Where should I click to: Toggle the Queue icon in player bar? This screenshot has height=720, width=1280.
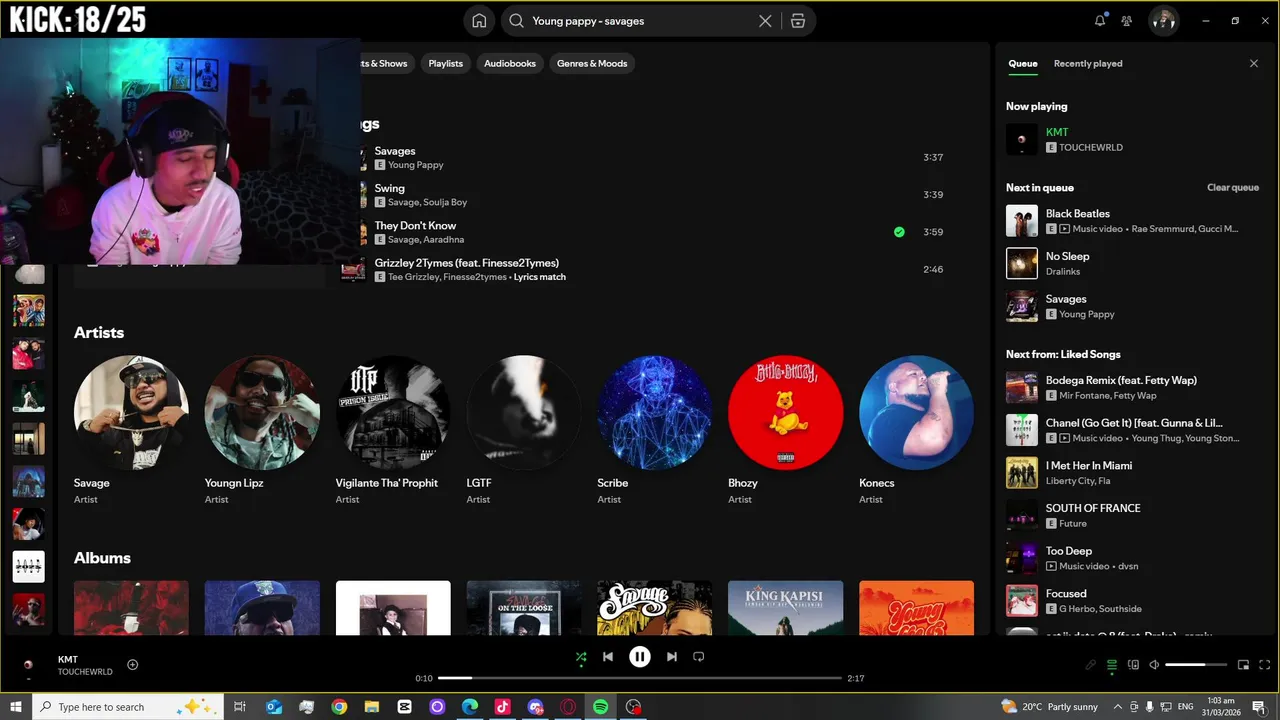(1112, 665)
